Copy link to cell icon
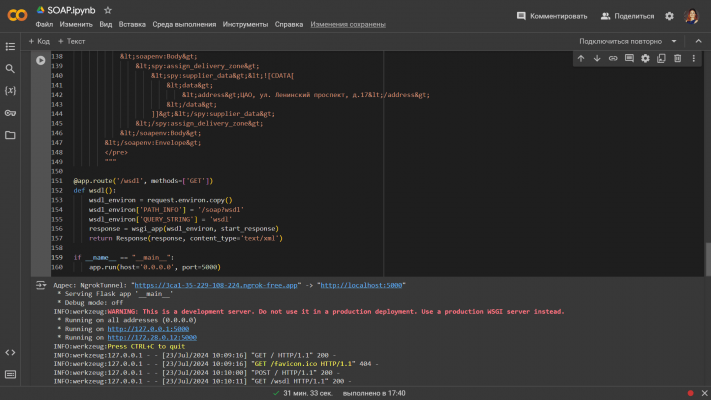The width and height of the screenshot is (711, 400). point(613,58)
